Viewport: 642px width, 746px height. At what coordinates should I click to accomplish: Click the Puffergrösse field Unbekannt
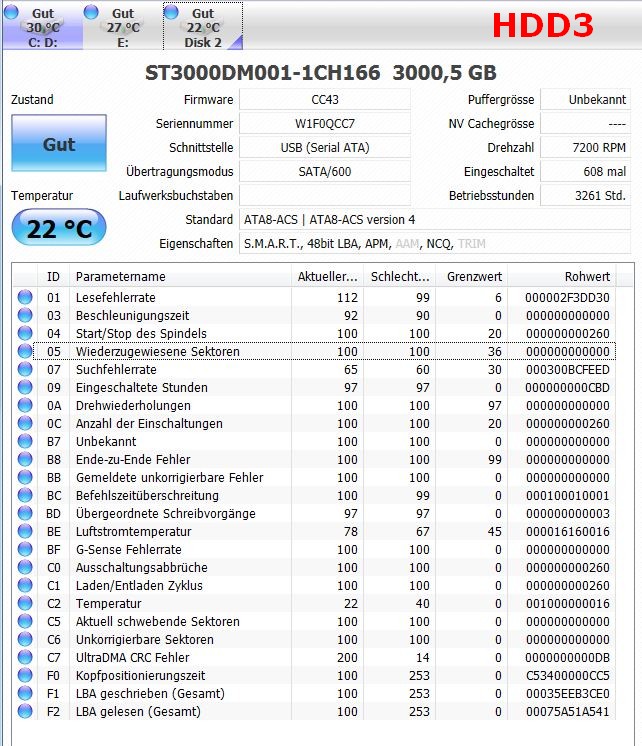tap(585, 99)
